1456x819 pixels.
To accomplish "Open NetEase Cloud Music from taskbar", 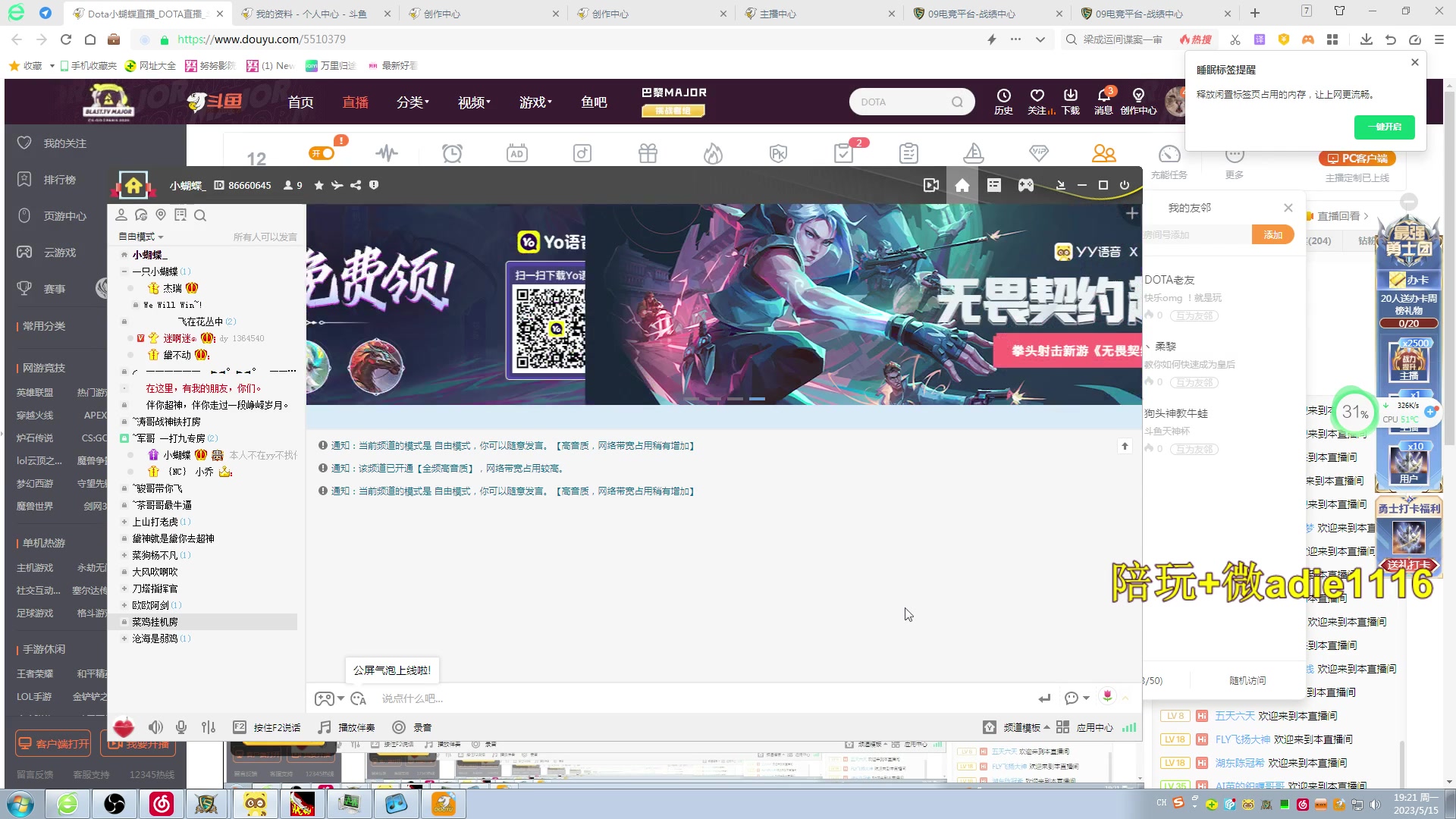I will pos(162,803).
